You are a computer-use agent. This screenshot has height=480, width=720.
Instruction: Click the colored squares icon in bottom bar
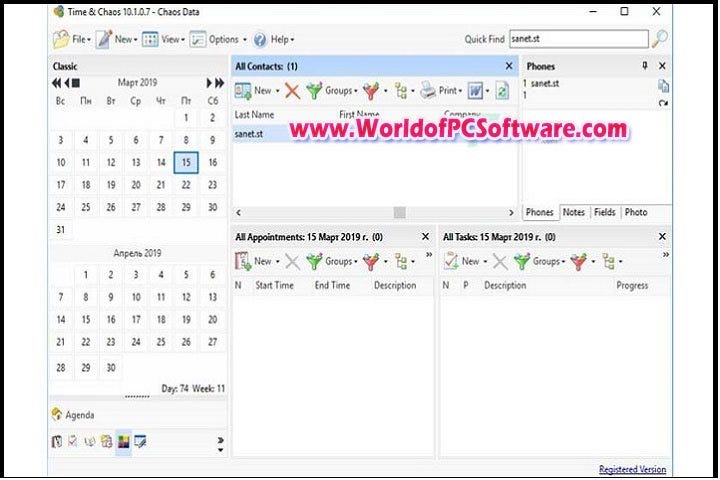(x=123, y=442)
